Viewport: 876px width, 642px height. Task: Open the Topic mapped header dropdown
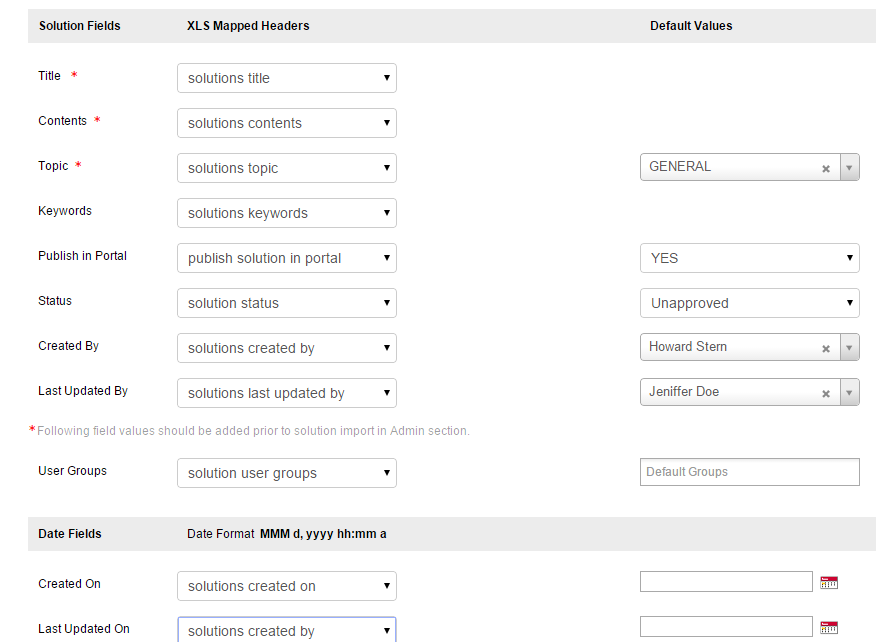(286, 168)
